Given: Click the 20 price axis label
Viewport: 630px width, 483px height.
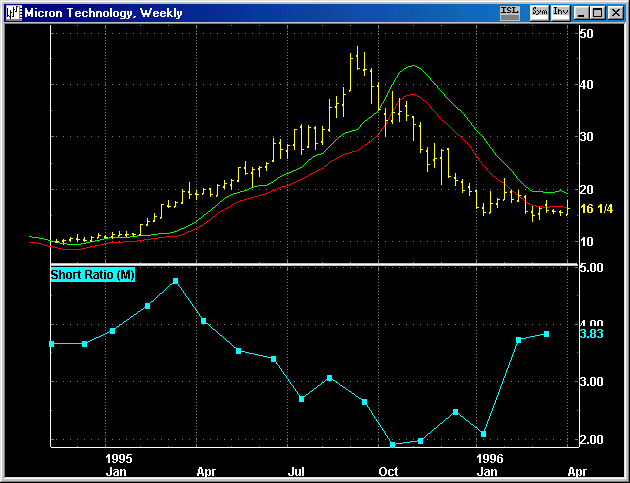Looking at the screenshot, I should click(587, 189).
